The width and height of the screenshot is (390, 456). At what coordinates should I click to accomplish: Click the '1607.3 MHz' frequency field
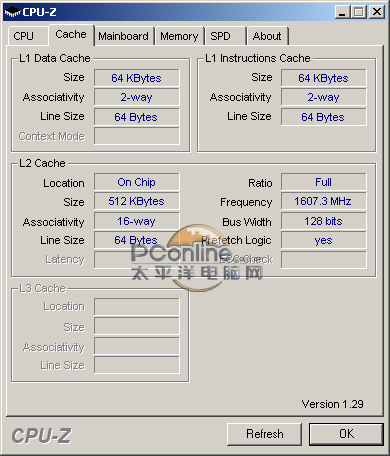click(324, 201)
